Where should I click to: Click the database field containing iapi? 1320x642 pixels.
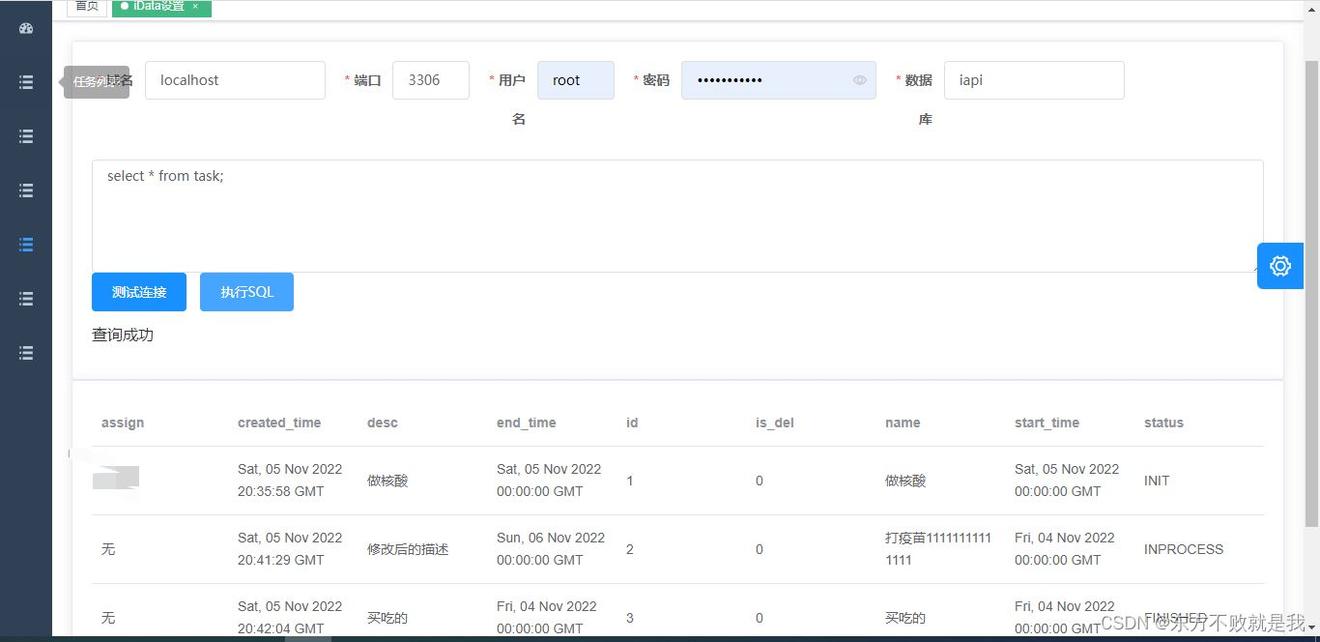1033,80
